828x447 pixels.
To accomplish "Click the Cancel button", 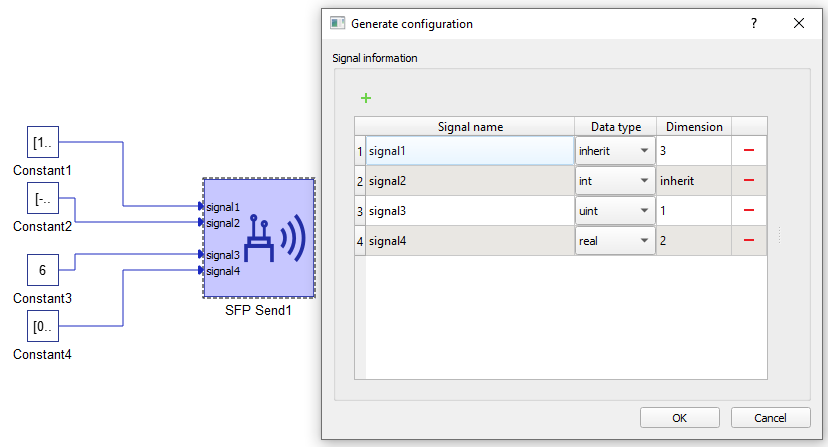I will 770,417.
